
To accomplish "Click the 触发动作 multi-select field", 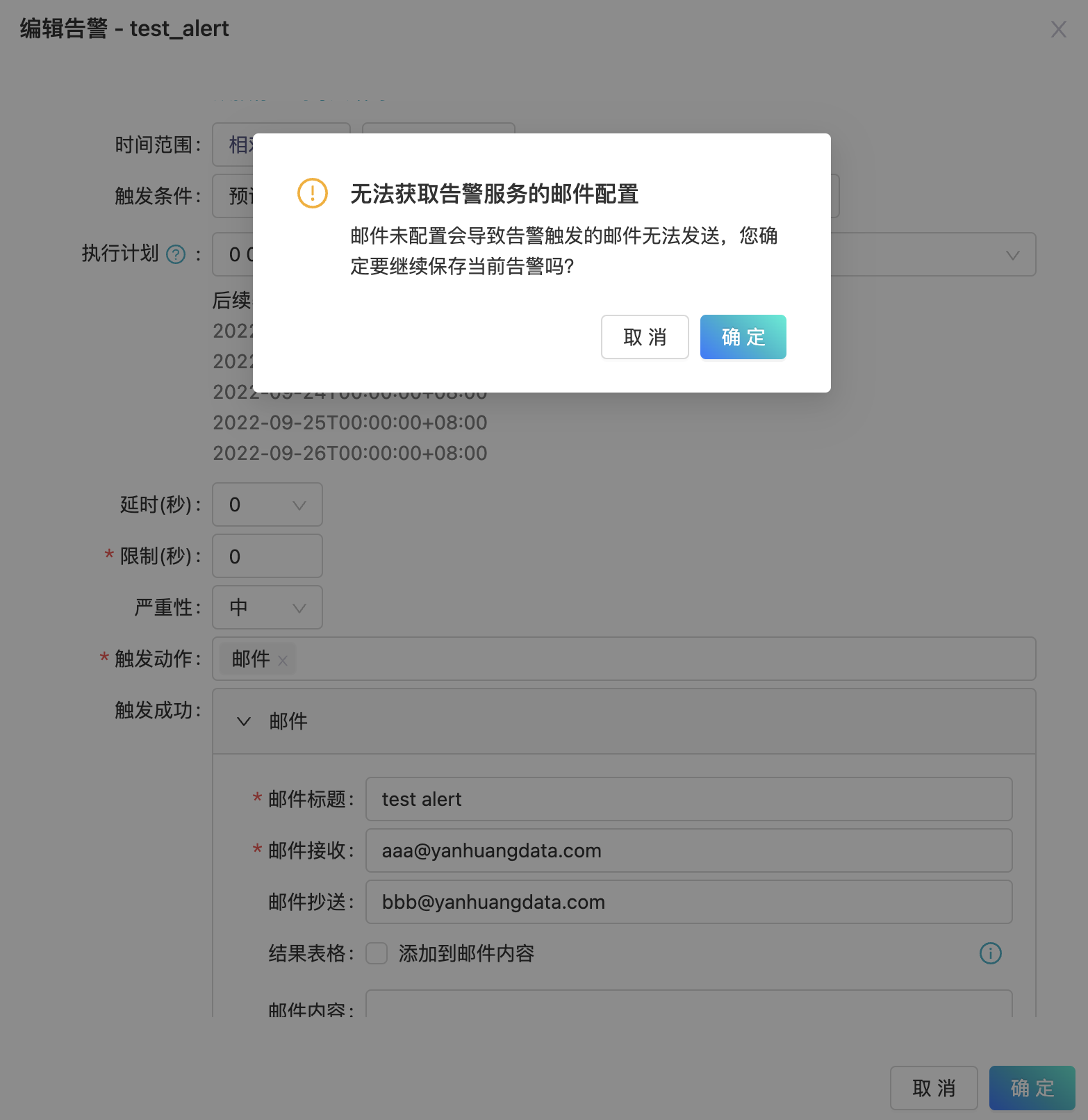I will 624,659.
